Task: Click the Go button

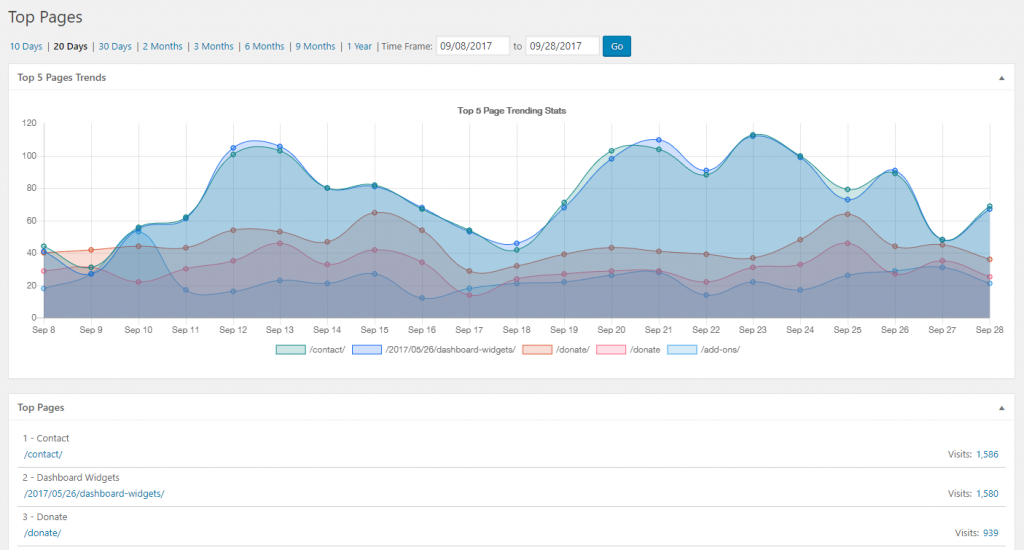Action: (616, 46)
